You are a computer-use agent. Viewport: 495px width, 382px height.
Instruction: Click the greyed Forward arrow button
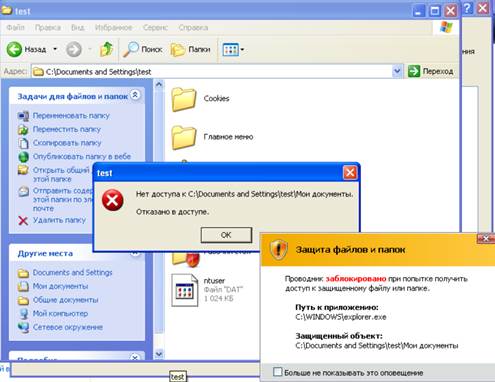(74, 50)
